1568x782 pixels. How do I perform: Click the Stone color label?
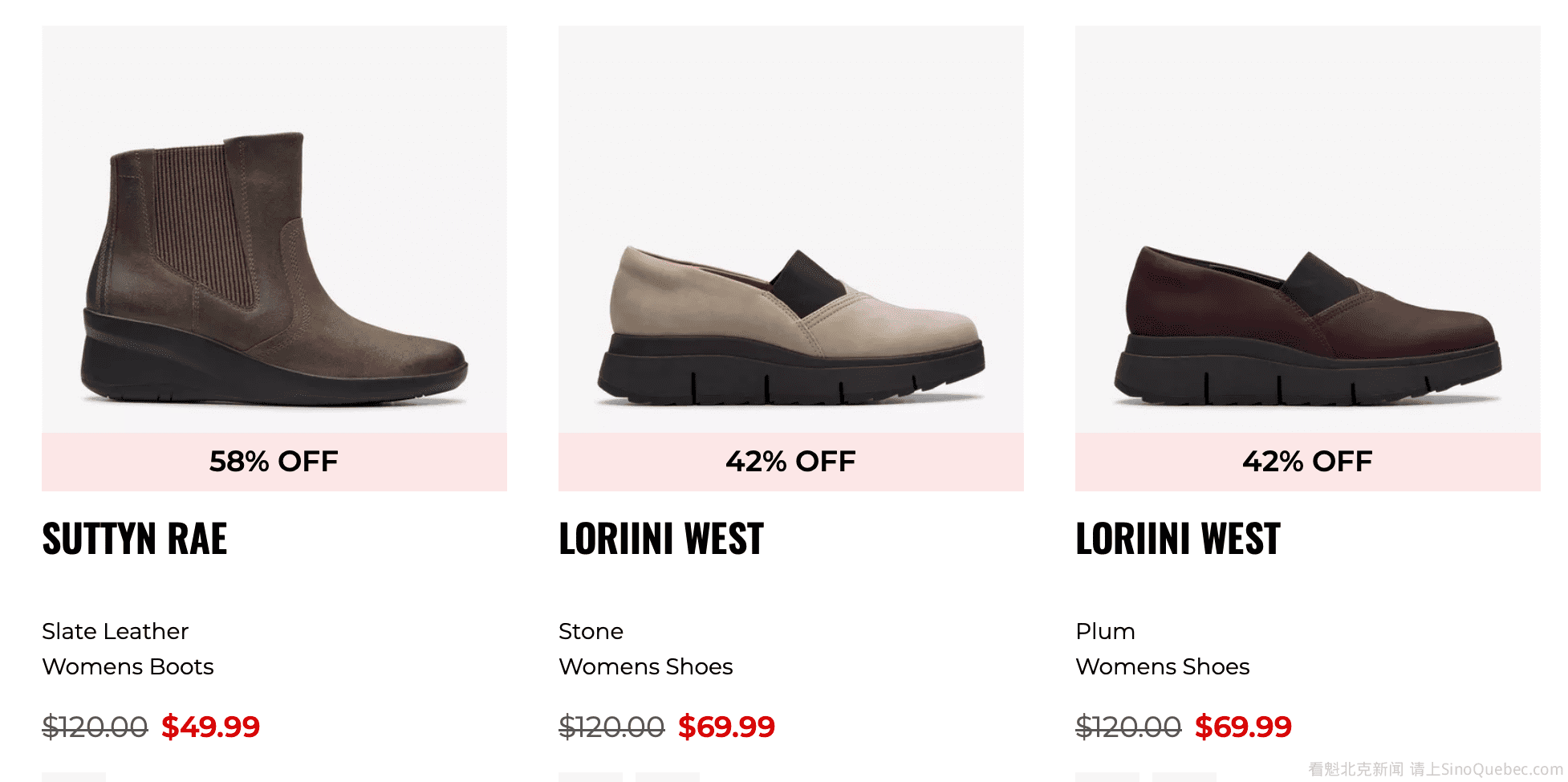(x=591, y=631)
